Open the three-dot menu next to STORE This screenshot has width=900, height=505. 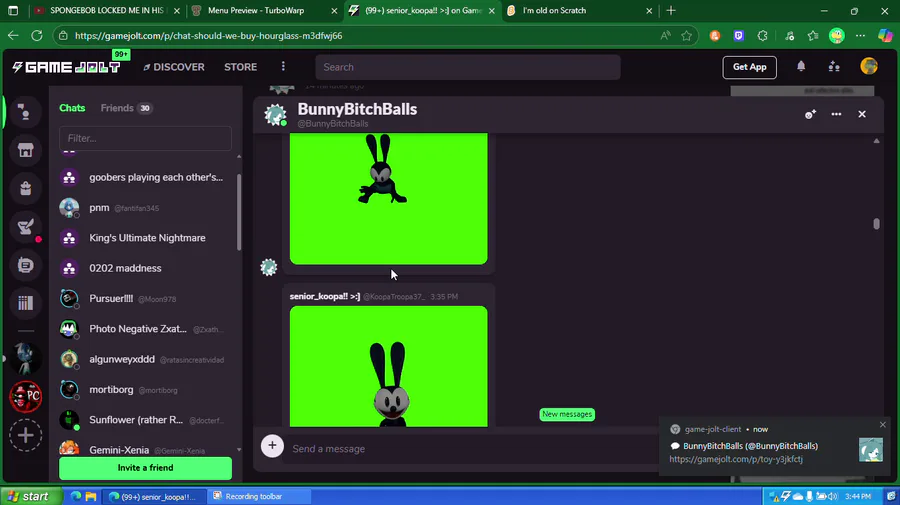click(x=283, y=67)
